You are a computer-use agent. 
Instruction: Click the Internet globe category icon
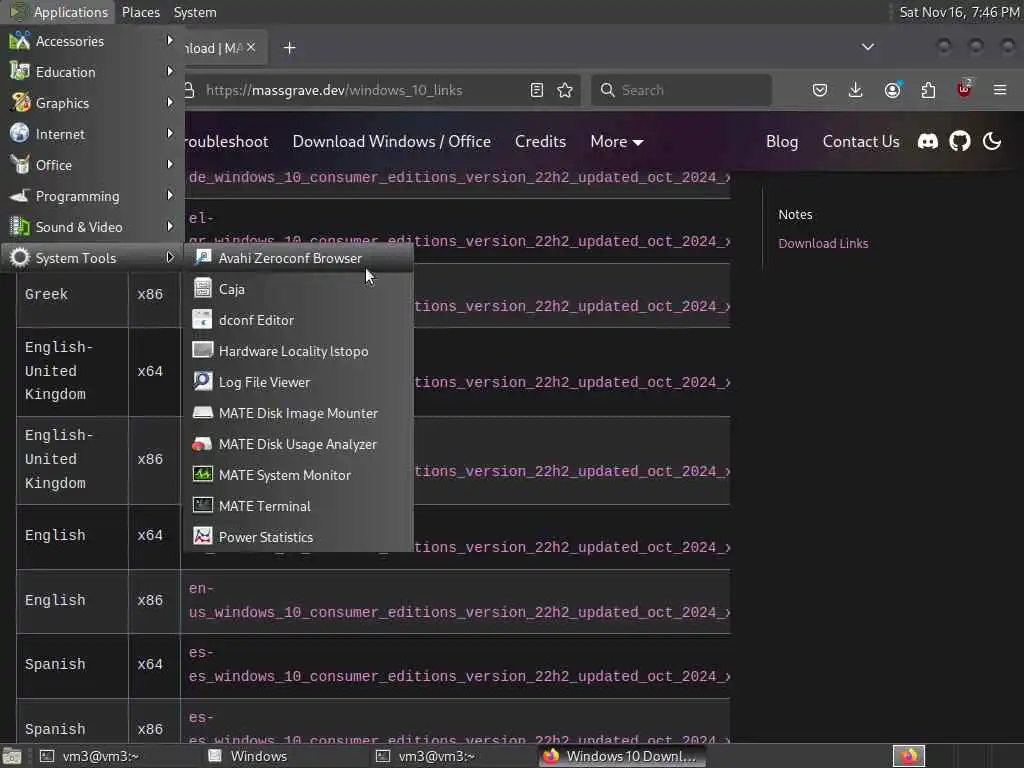pyautogui.click(x=20, y=133)
